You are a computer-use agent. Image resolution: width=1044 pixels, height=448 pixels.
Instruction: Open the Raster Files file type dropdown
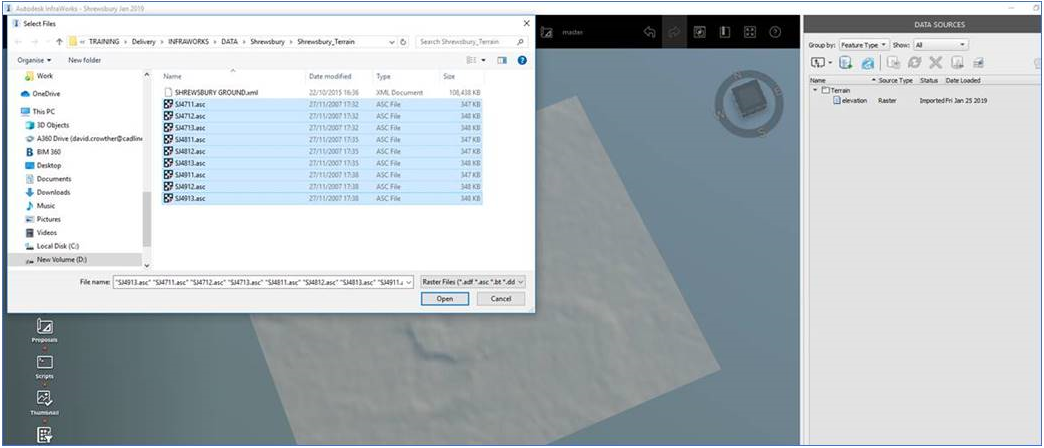pos(473,282)
